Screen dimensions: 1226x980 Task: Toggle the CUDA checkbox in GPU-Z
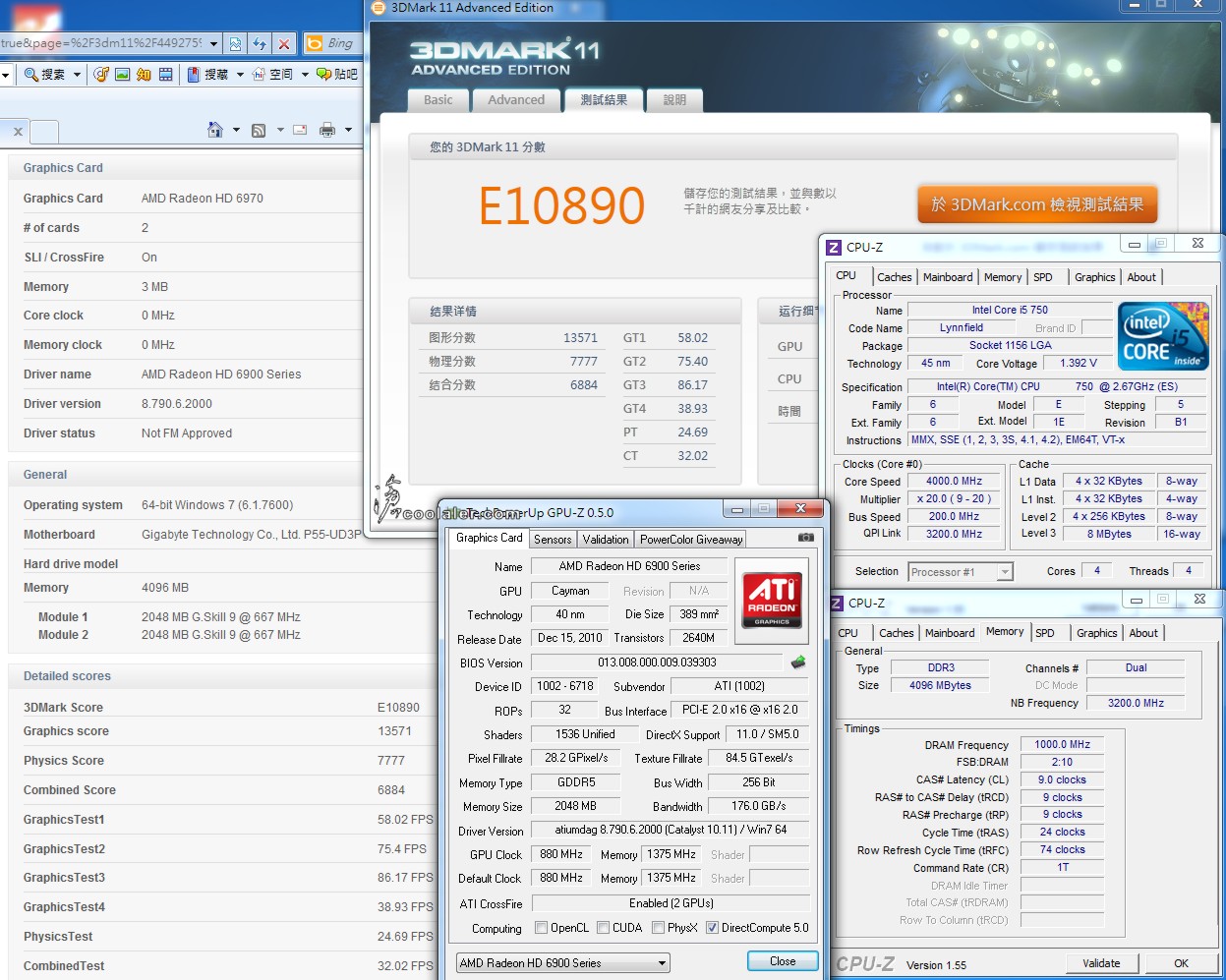click(x=602, y=927)
